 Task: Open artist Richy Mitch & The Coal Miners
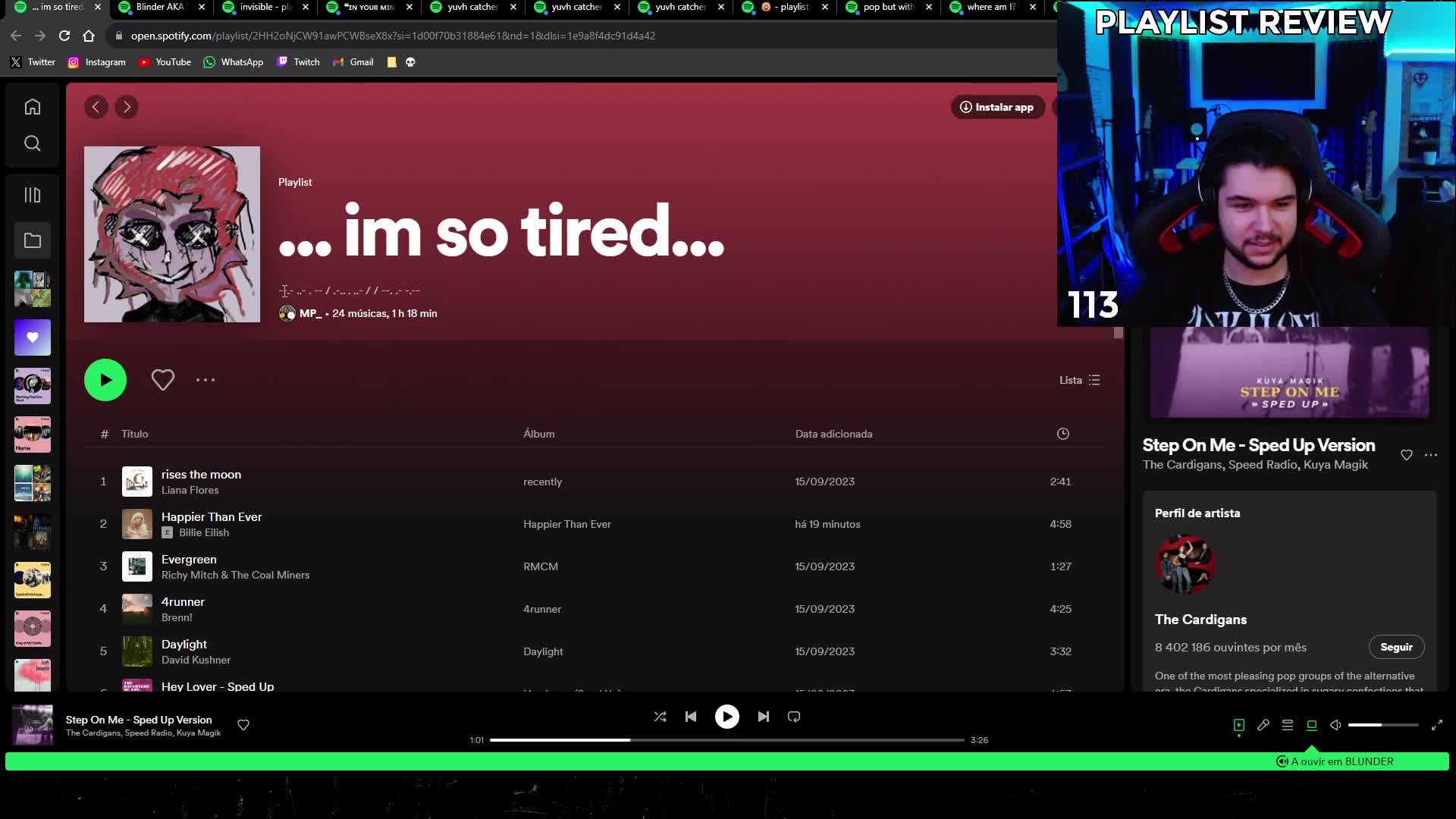click(236, 575)
